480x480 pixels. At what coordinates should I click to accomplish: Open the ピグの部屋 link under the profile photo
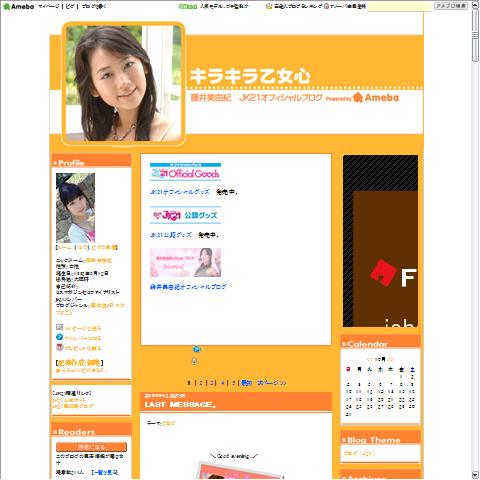click(104, 247)
